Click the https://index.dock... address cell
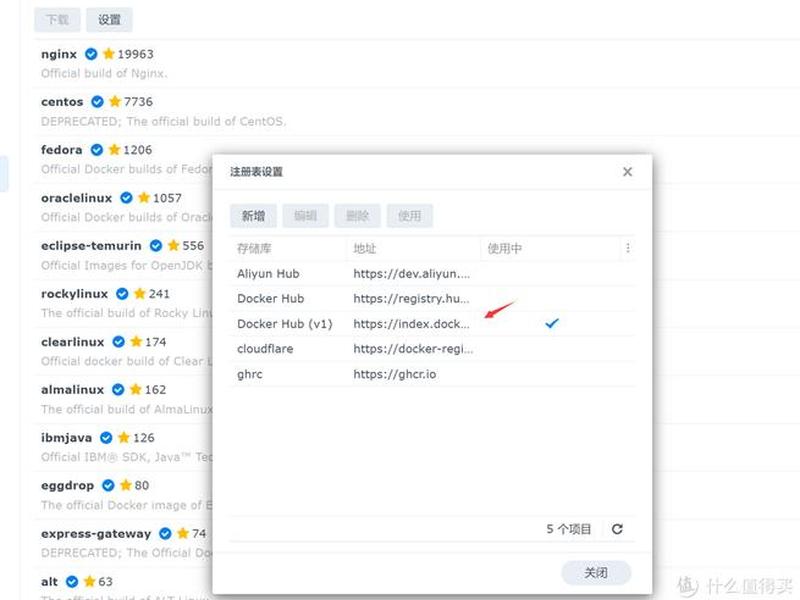This screenshot has height=600, width=800. point(411,323)
